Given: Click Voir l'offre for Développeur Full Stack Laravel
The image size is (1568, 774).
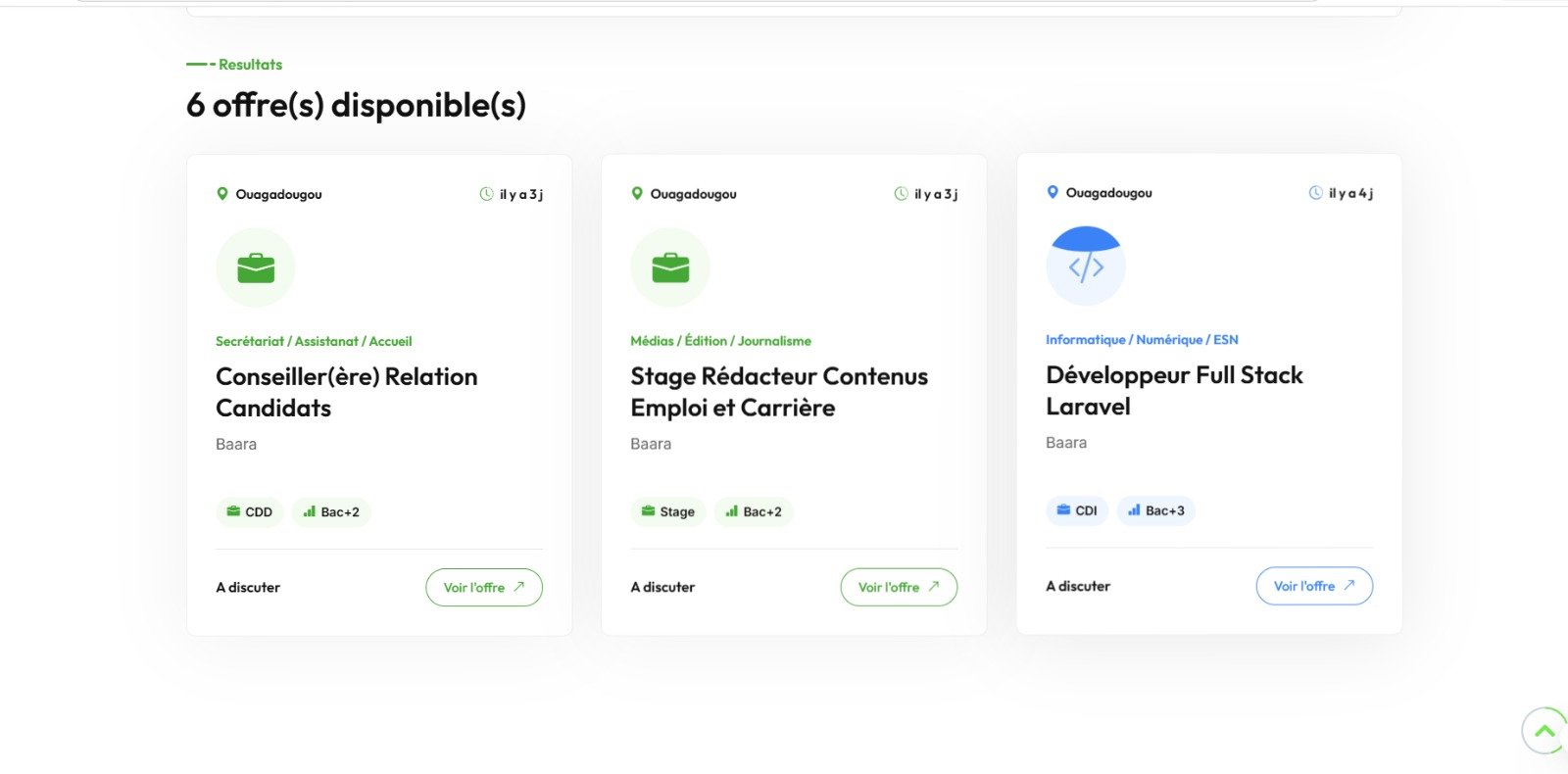Looking at the screenshot, I should tap(1314, 586).
